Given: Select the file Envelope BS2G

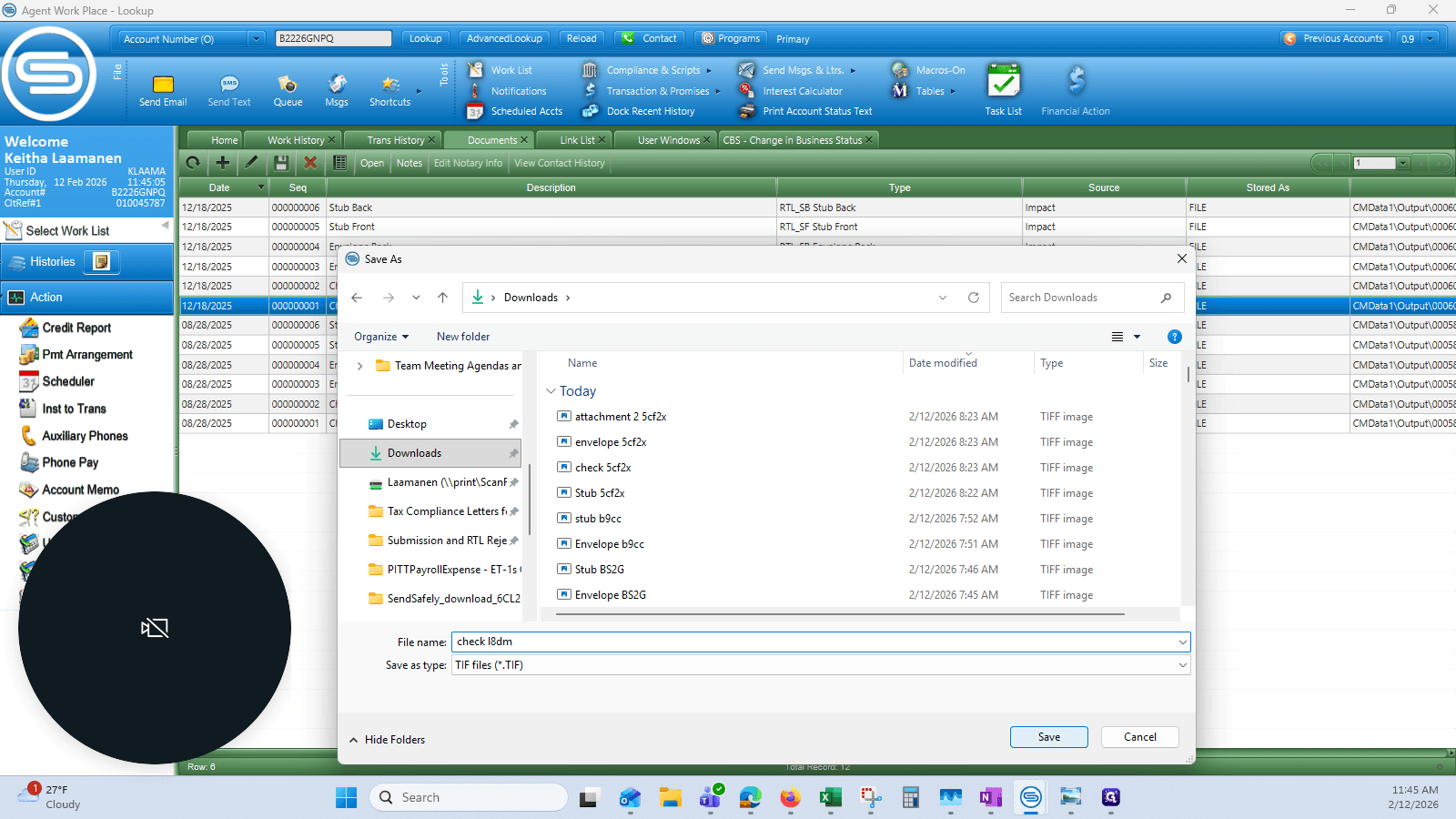Looking at the screenshot, I should (611, 595).
